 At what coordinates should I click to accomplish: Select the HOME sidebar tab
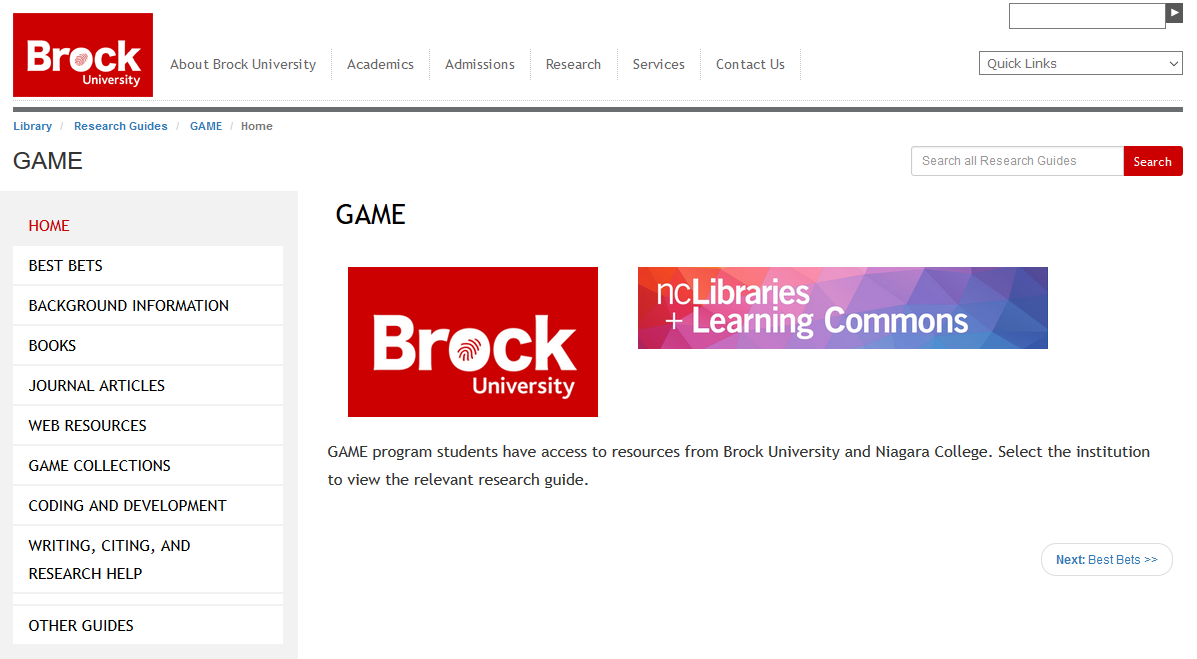(x=148, y=226)
